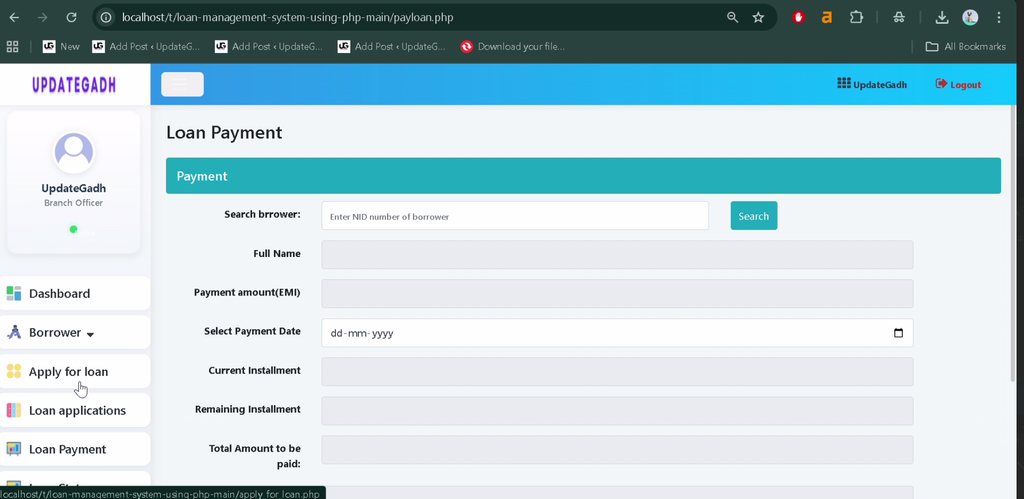Reload the current page
Image resolution: width=1024 pixels, height=499 pixels.
[71, 18]
